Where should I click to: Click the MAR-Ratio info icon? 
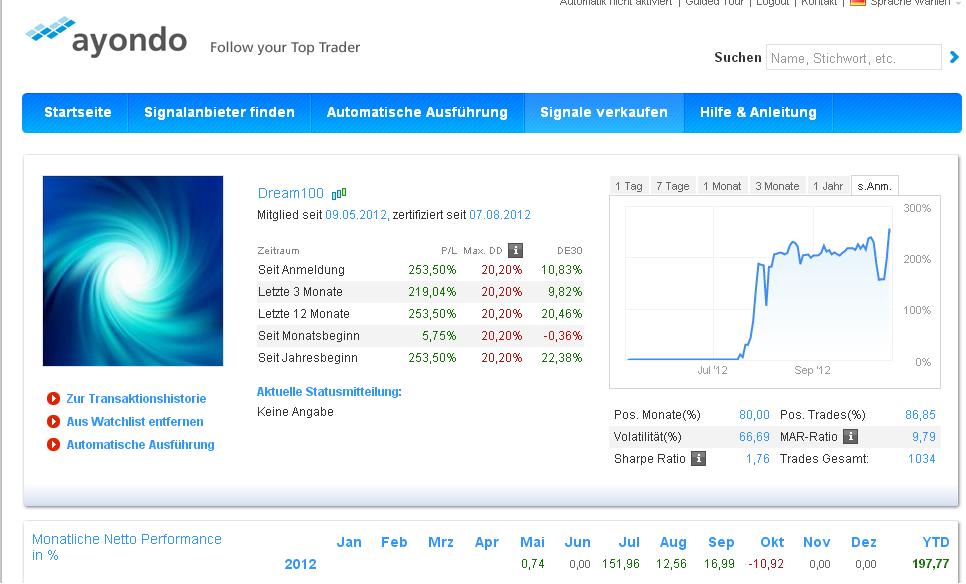coord(850,437)
